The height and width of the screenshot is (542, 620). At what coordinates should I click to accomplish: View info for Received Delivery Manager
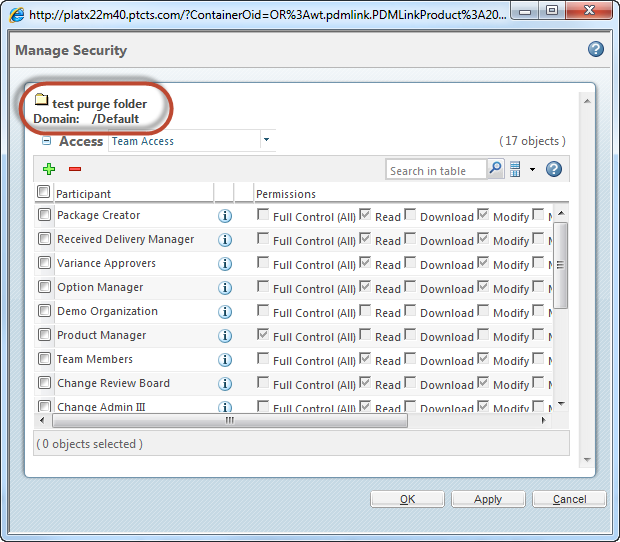click(x=225, y=240)
